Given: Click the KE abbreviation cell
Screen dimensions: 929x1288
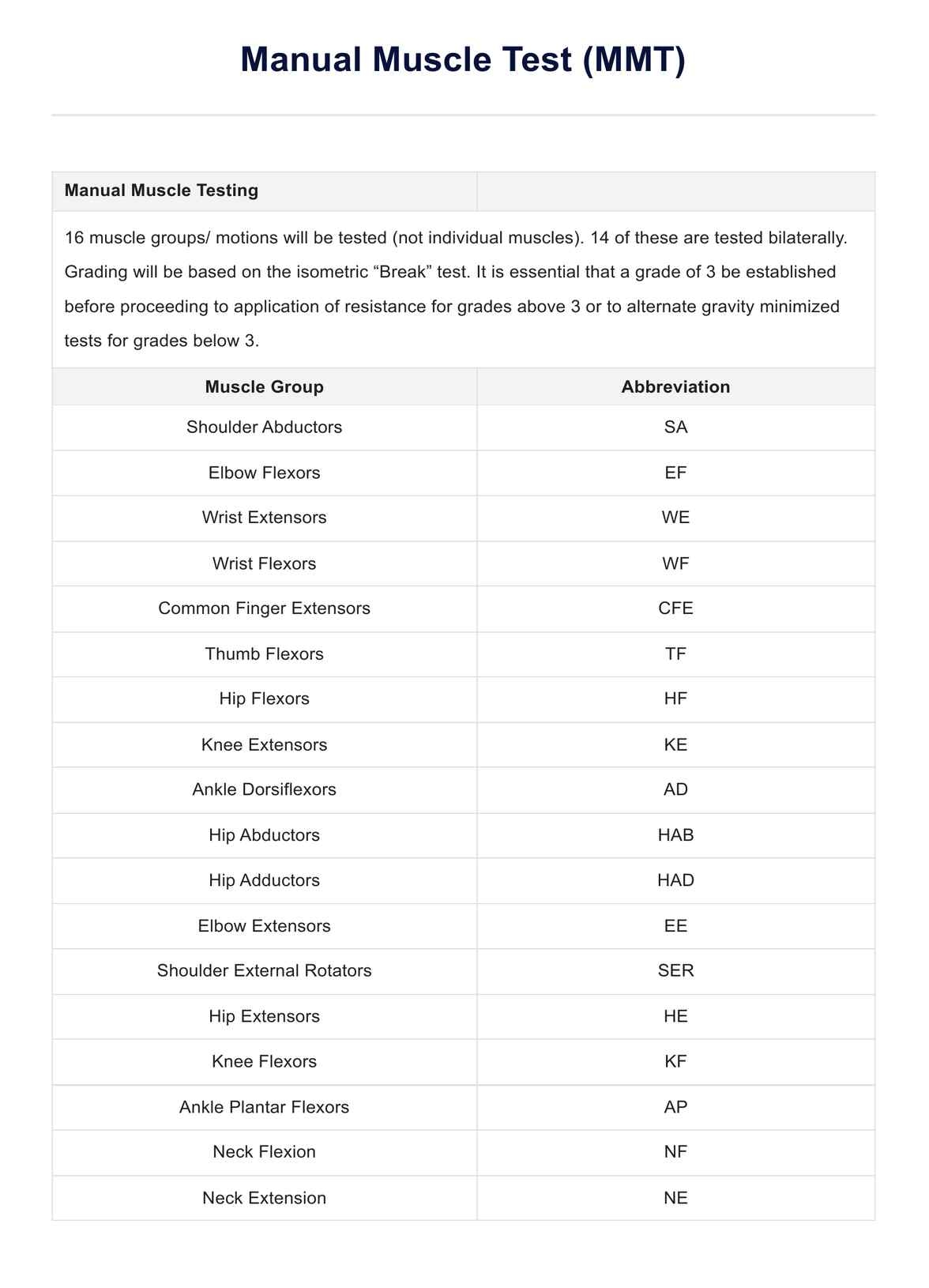Looking at the screenshot, I should [x=675, y=744].
